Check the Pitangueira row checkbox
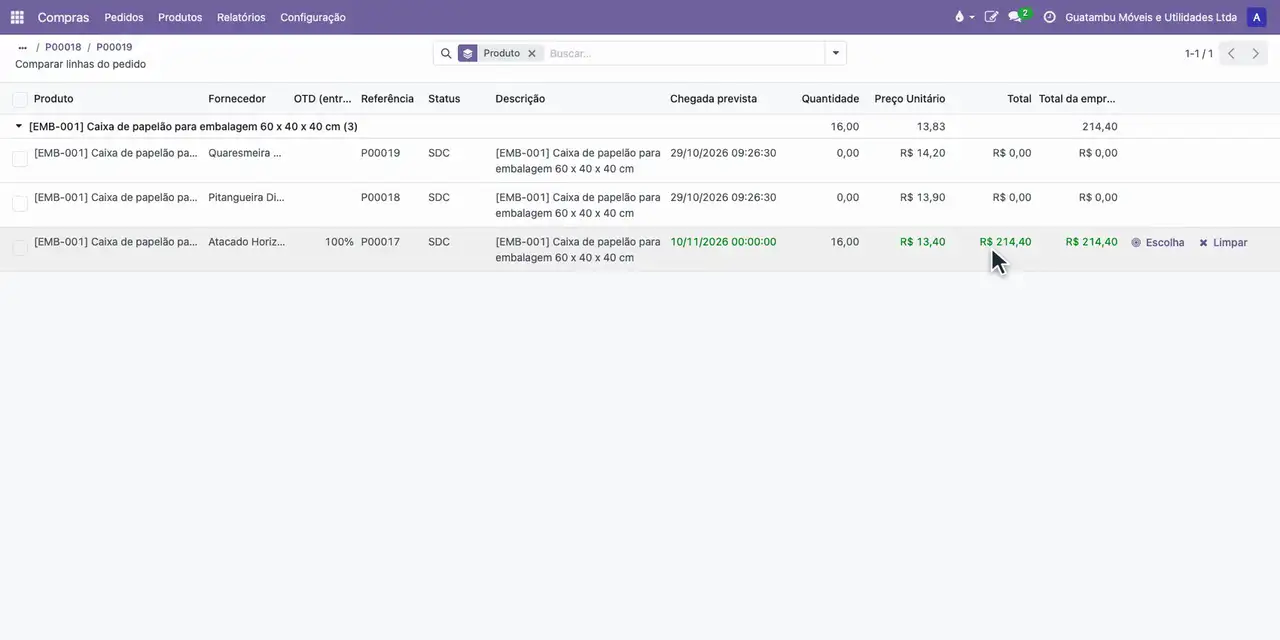The height and width of the screenshot is (640, 1280). [x=20, y=203]
